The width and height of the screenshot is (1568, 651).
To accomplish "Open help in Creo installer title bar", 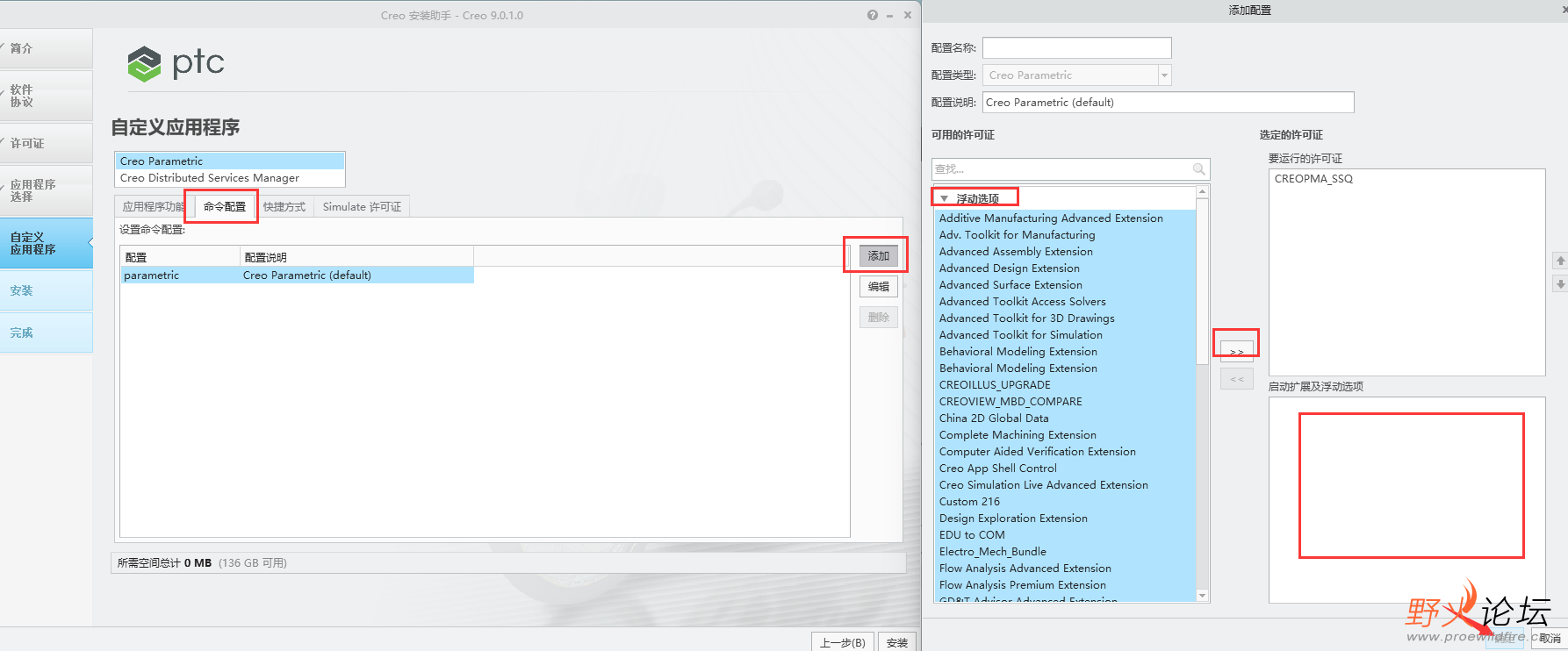I will tap(872, 15).
